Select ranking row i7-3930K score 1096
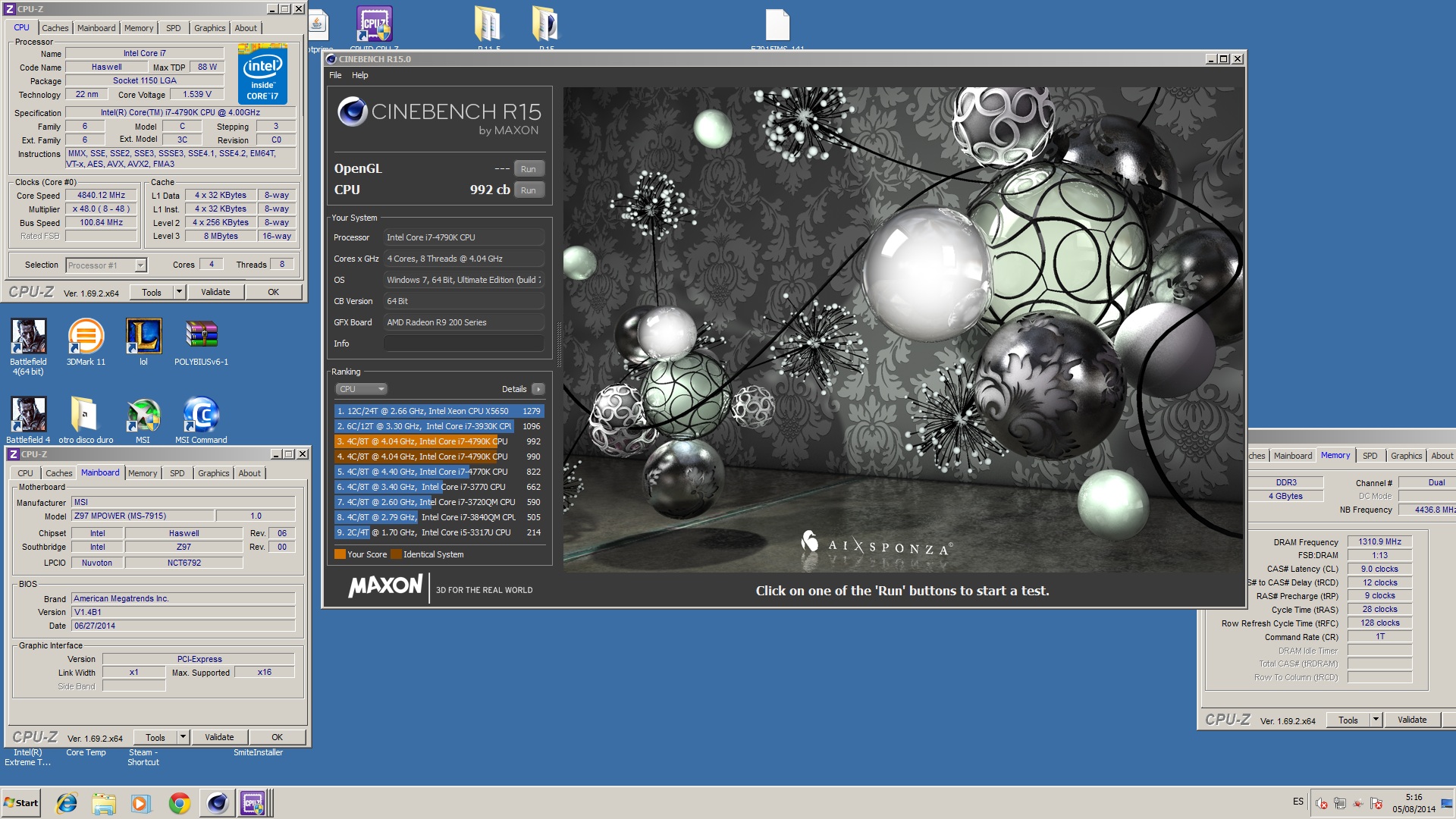Image resolution: width=1456 pixels, height=819 pixels. (x=439, y=426)
